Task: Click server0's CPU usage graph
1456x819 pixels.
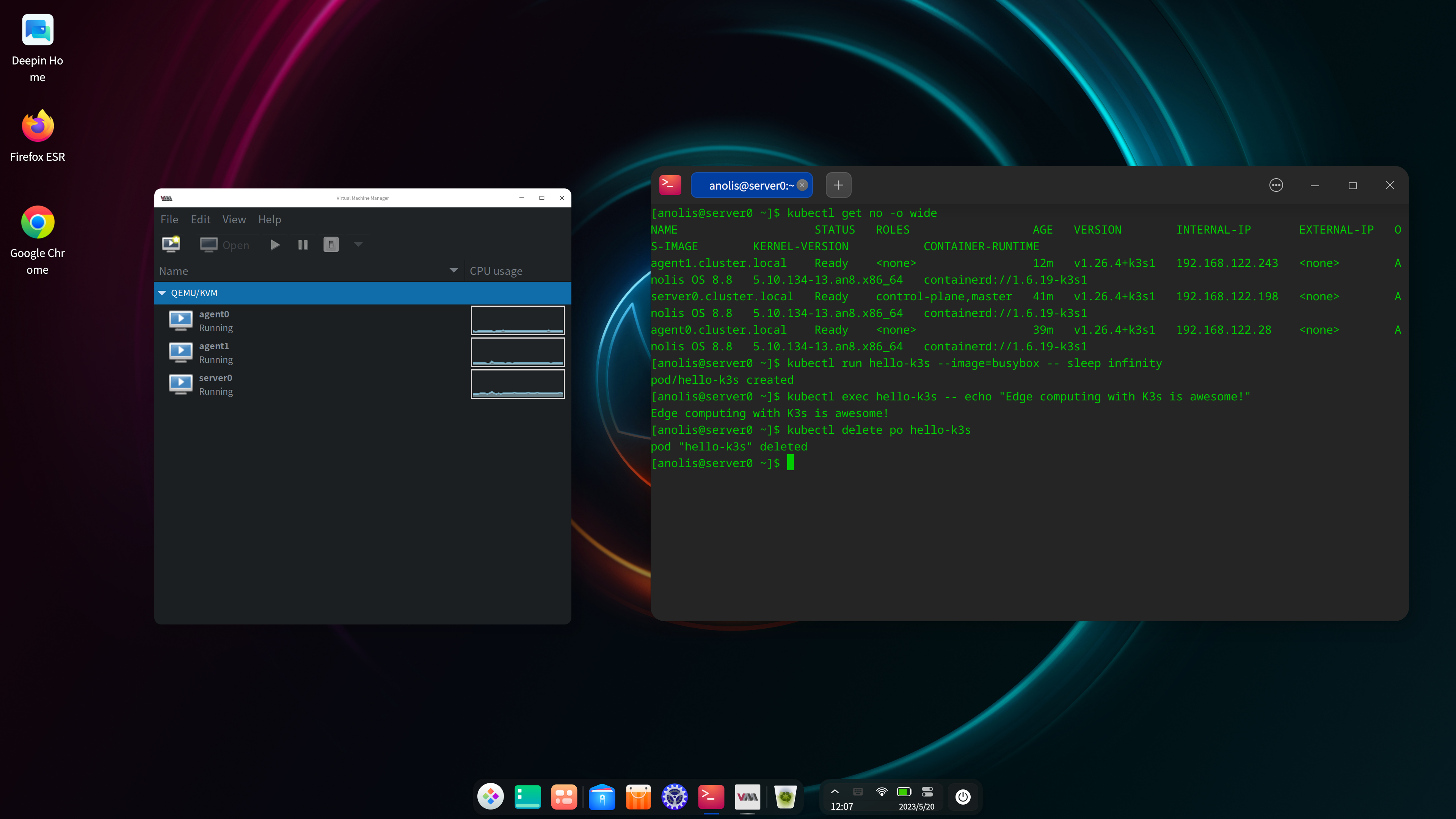Action: point(517,384)
